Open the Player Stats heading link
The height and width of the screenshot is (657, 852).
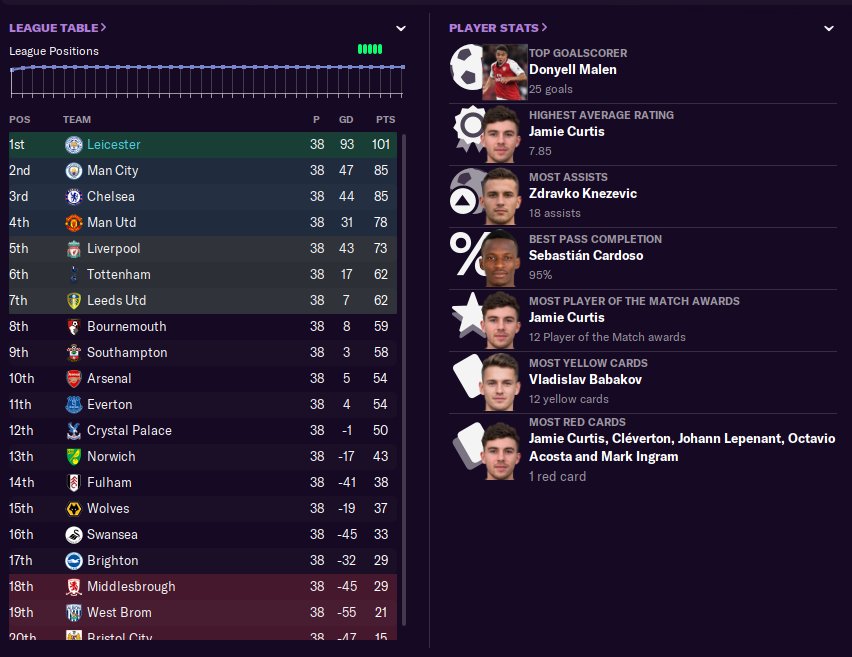pyautogui.click(x=498, y=28)
